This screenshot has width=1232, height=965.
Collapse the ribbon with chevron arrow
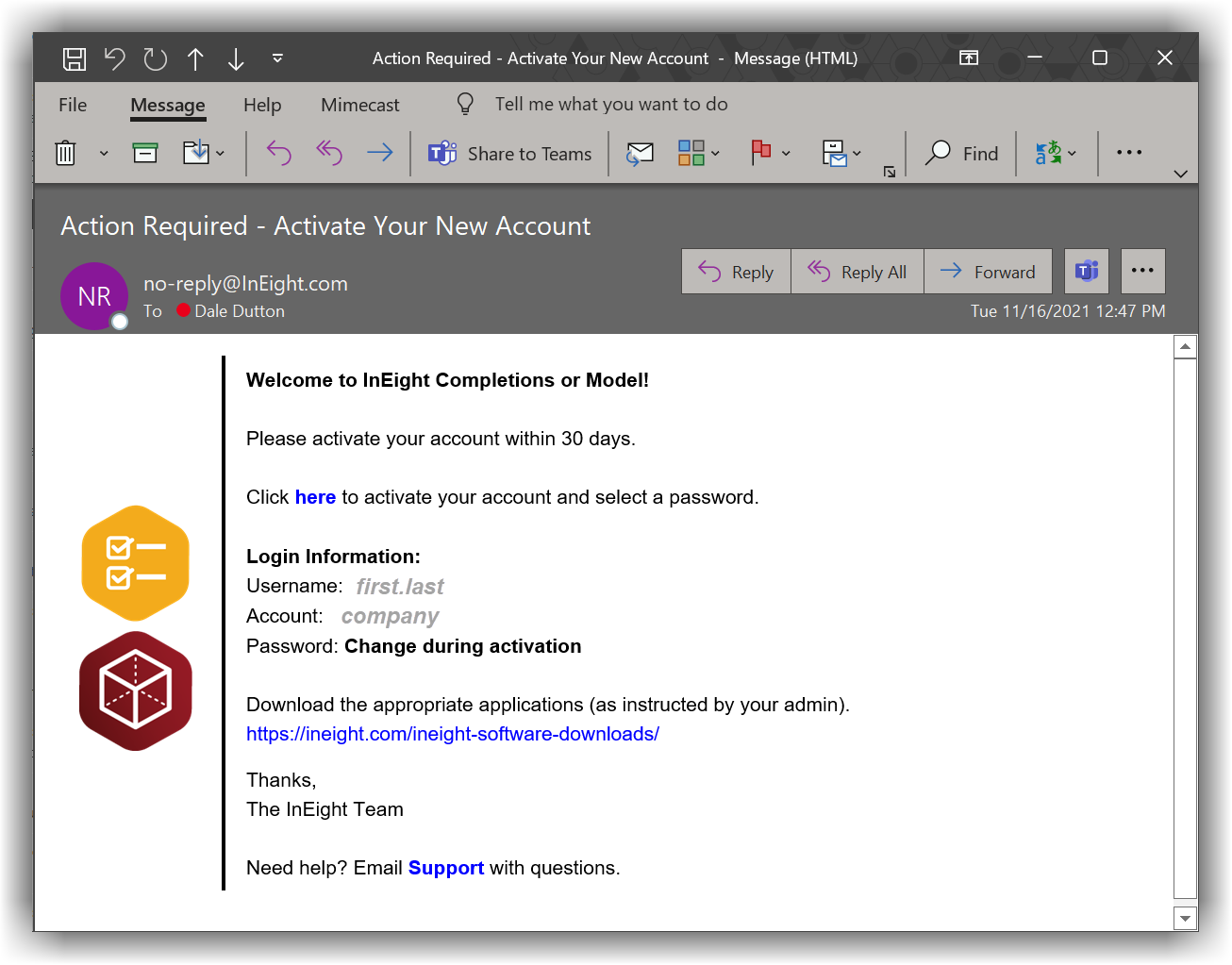(x=1180, y=174)
